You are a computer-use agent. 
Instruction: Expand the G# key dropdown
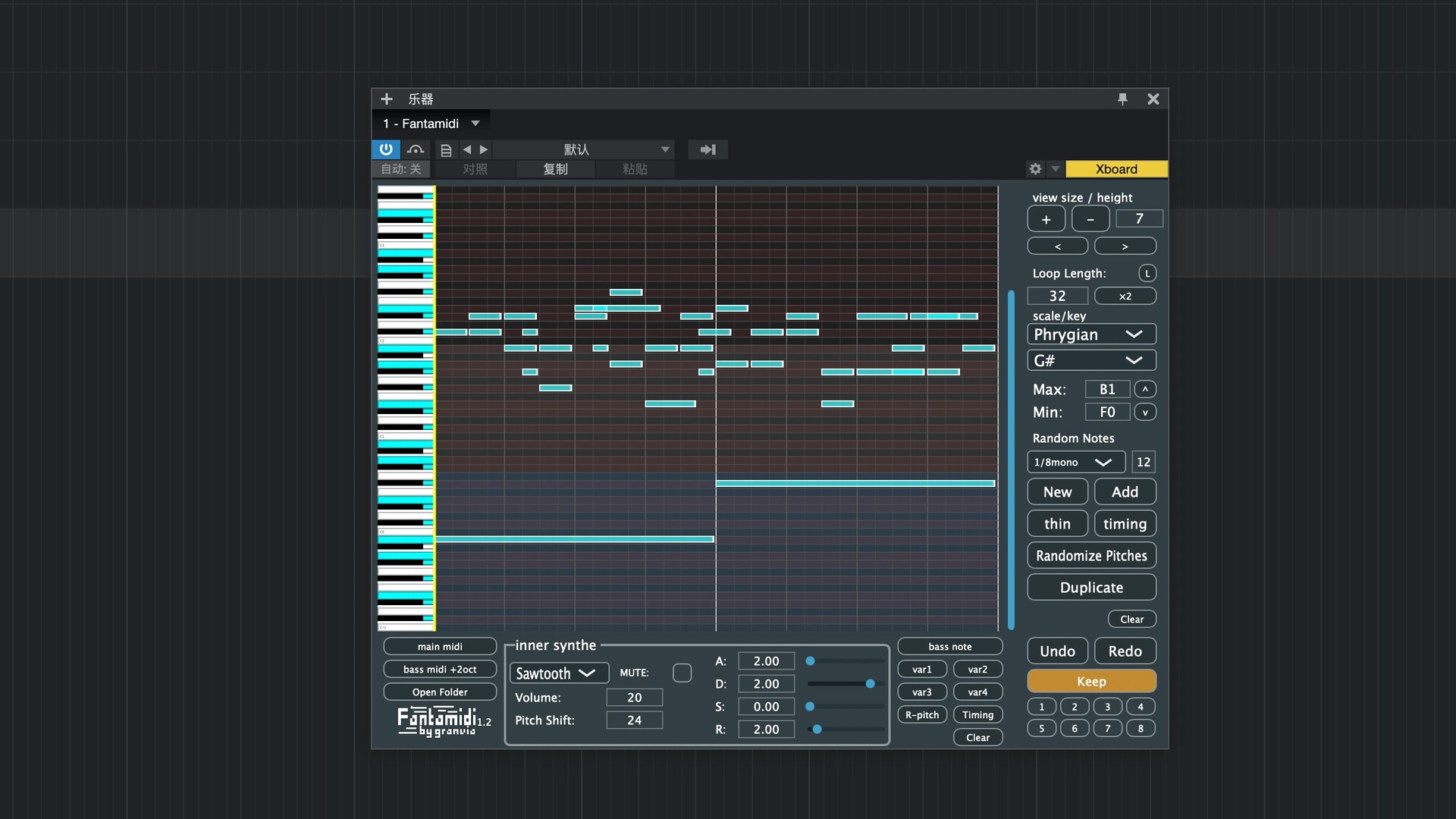tap(1090, 360)
